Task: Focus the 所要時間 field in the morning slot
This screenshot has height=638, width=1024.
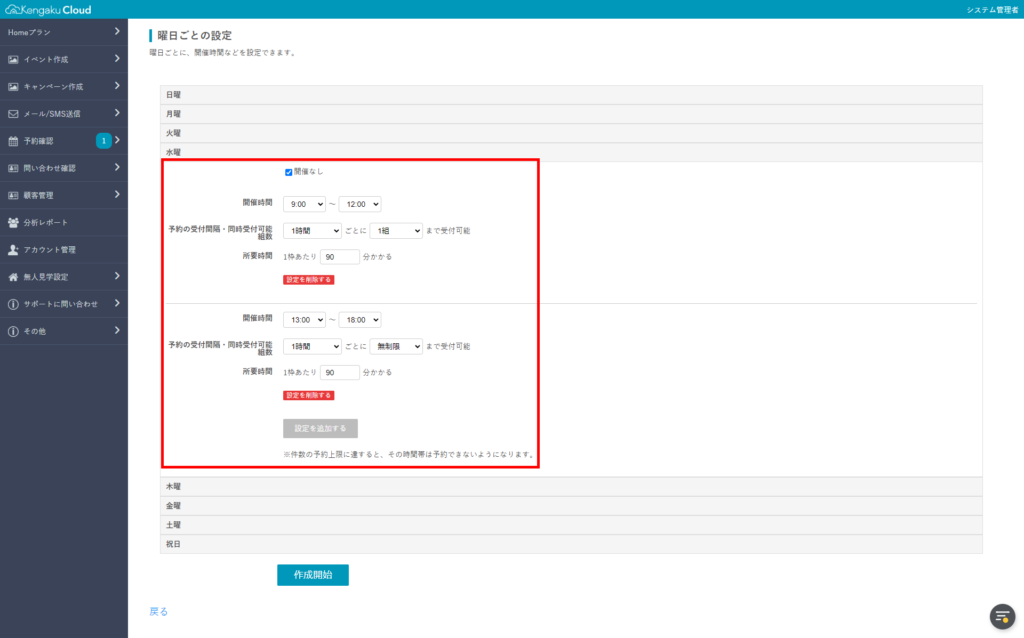Action: pyautogui.click(x=340, y=257)
